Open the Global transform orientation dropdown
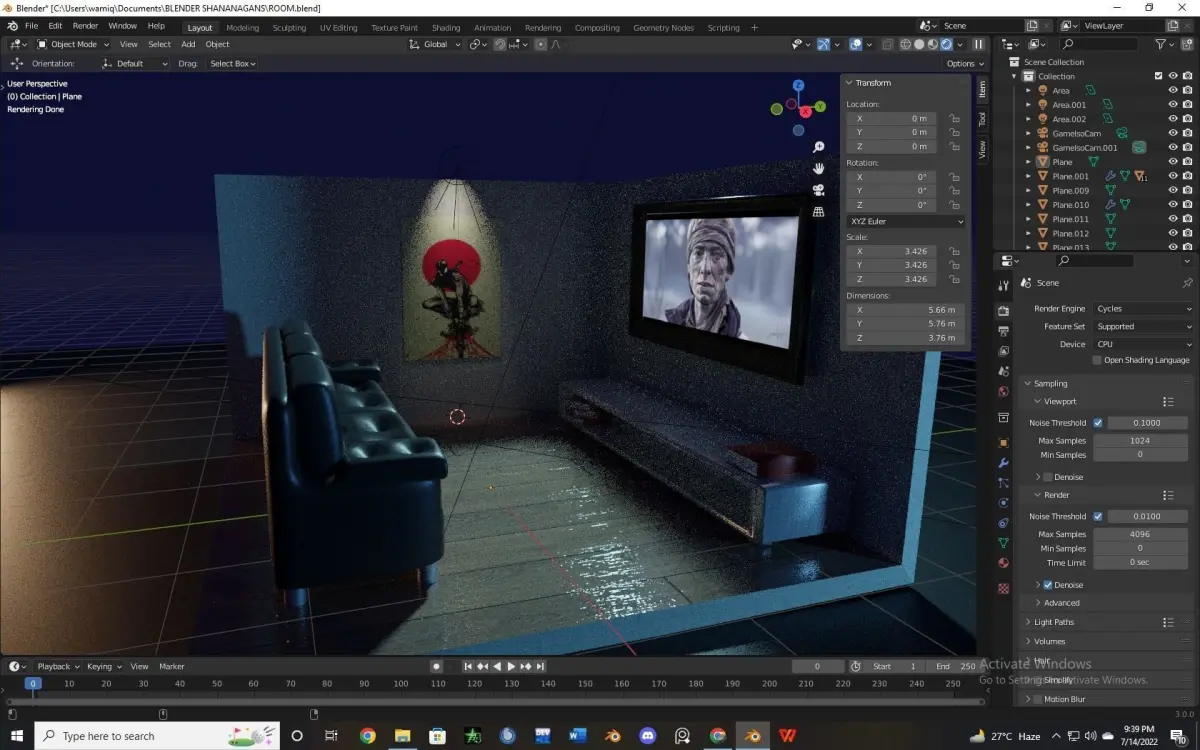Image resolution: width=1200 pixels, height=750 pixels. coord(436,44)
